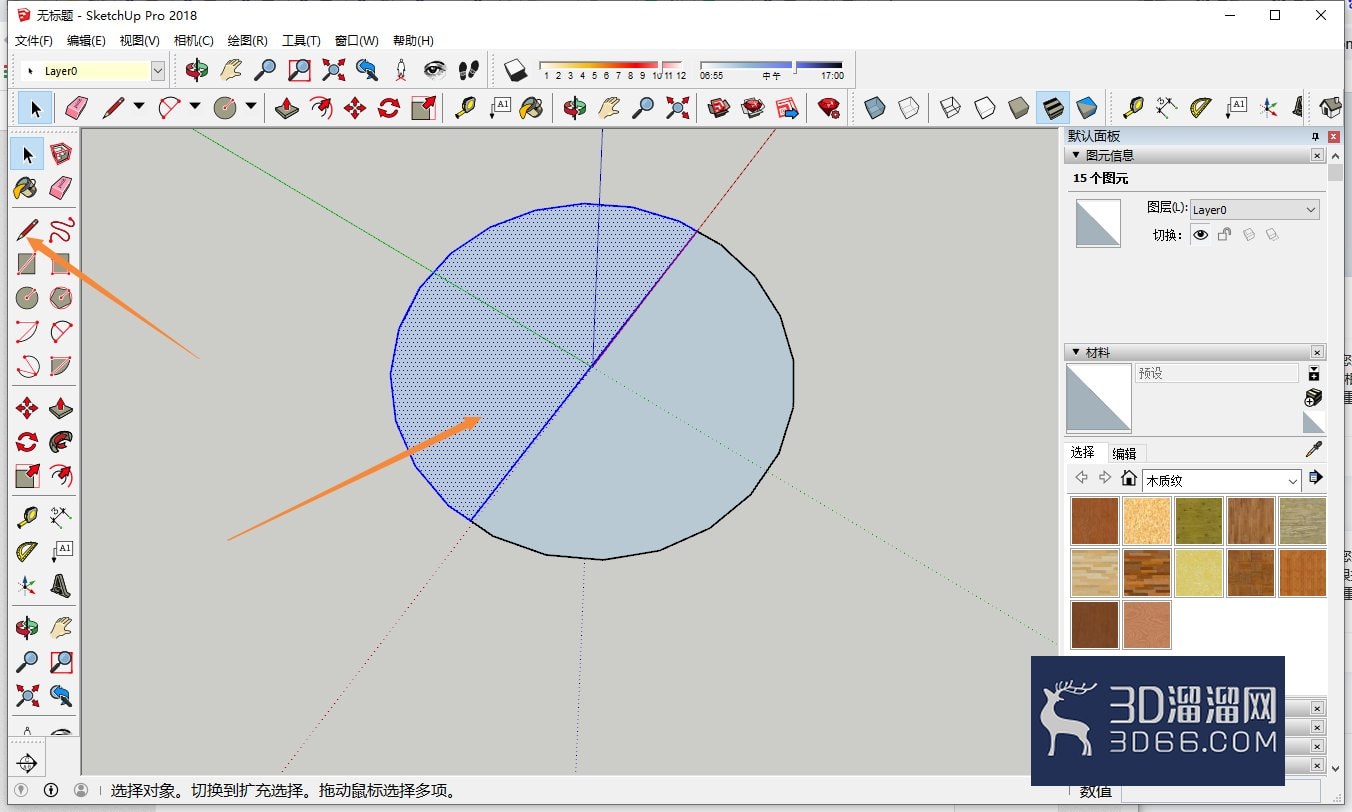Toggle X-Ray style mode
This screenshot has width=1352, height=812.
coord(875,107)
